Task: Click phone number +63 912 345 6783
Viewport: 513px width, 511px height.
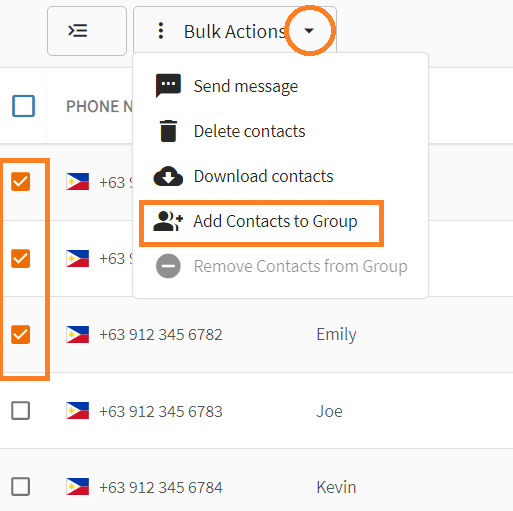Action: tap(161, 411)
